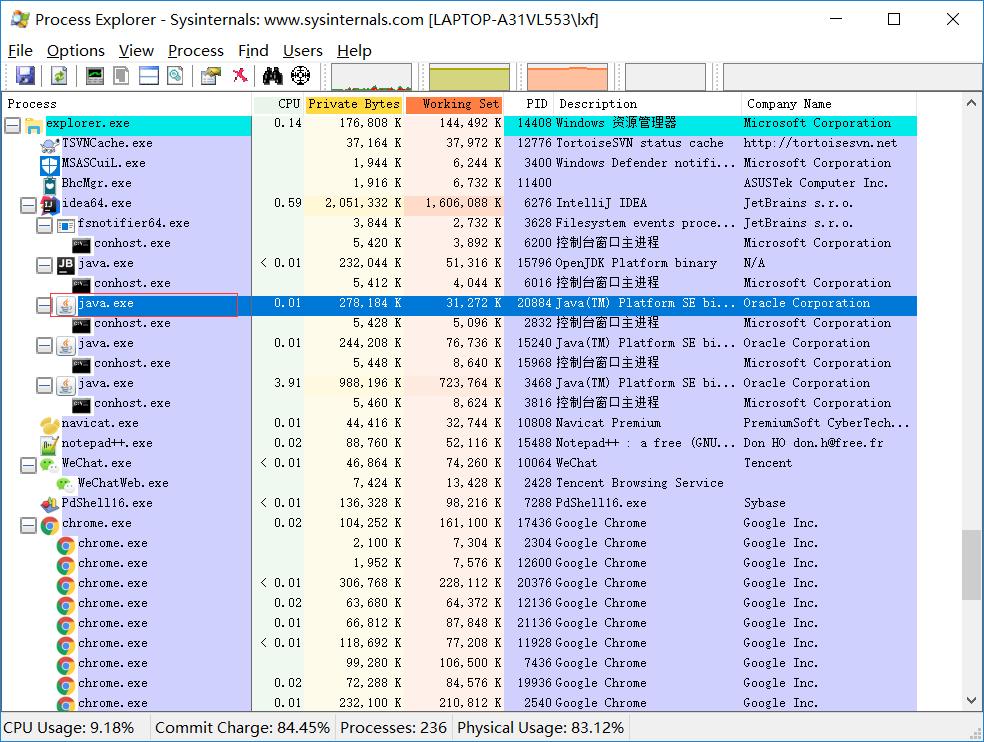The image size is (984, 742).
Task: Select the notepad++.exe process row
Action: [x=459, y=443]
